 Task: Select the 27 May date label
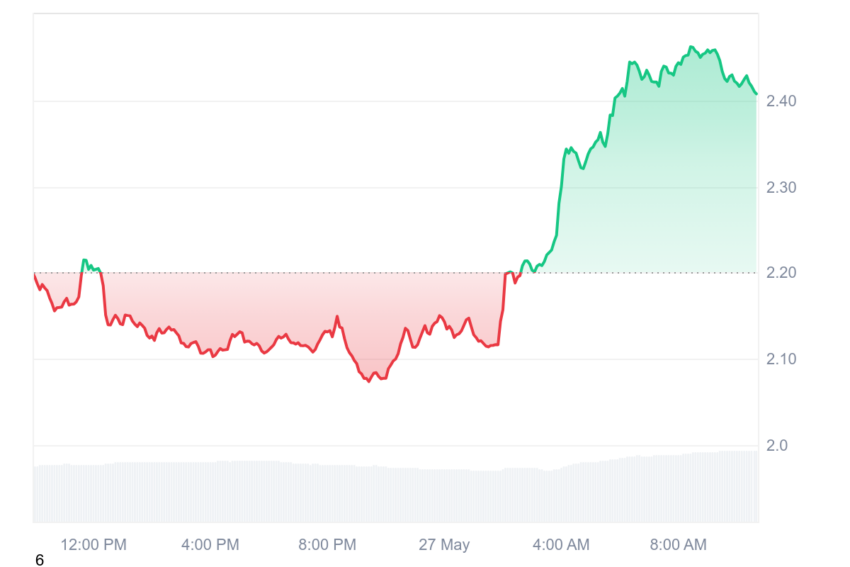(444, 544)
